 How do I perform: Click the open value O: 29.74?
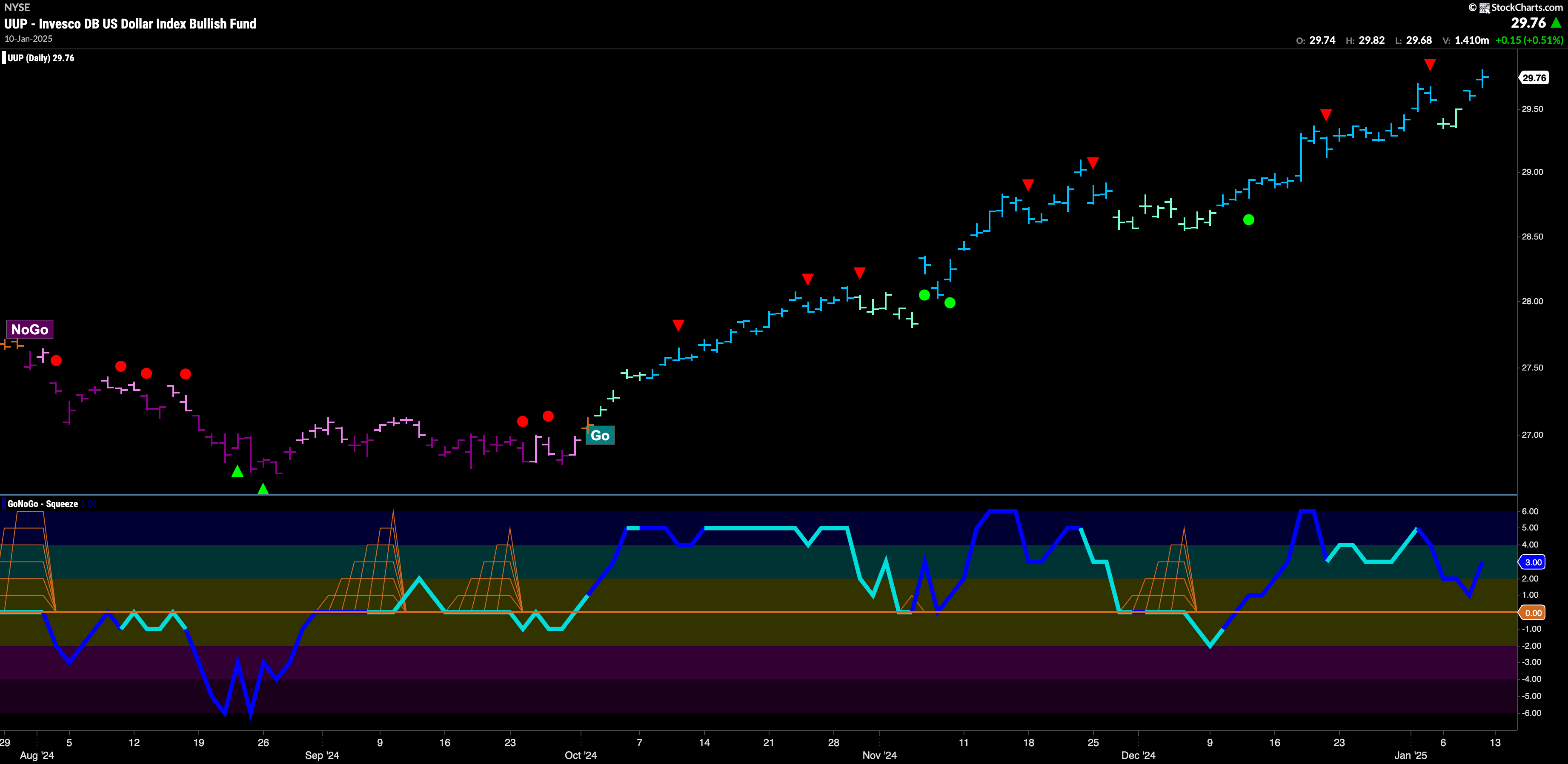1315,40
